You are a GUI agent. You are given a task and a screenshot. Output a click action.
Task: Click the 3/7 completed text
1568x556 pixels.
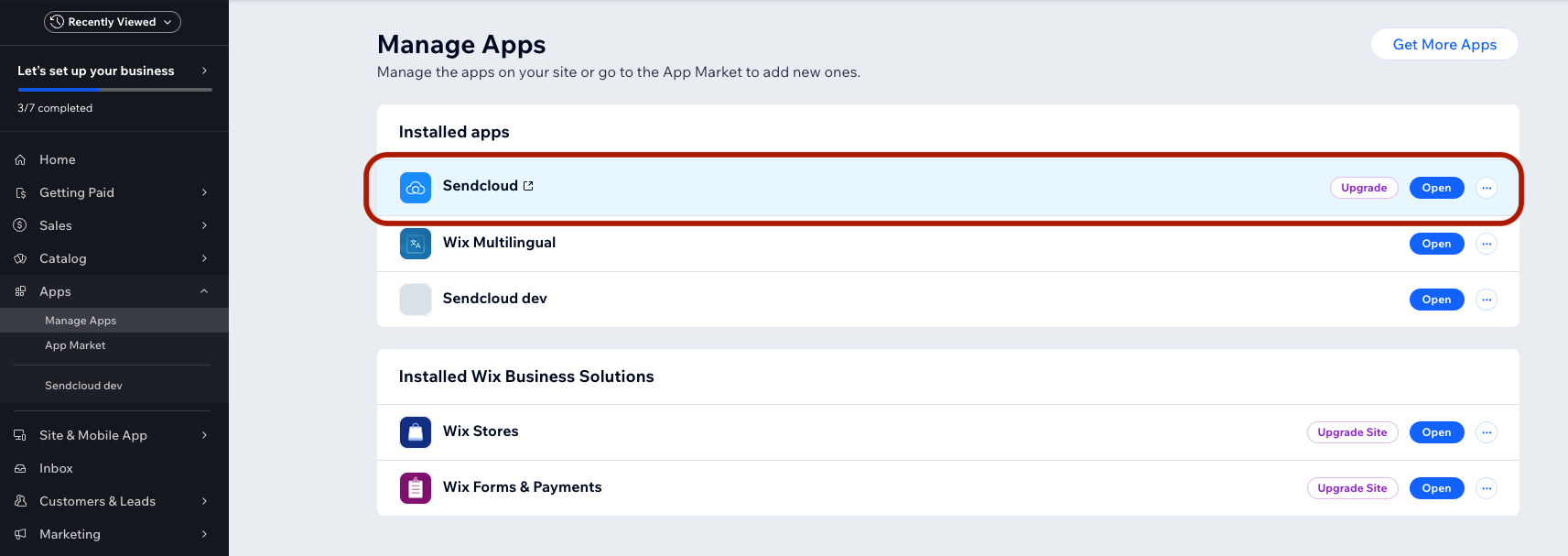tap(55, 108)
